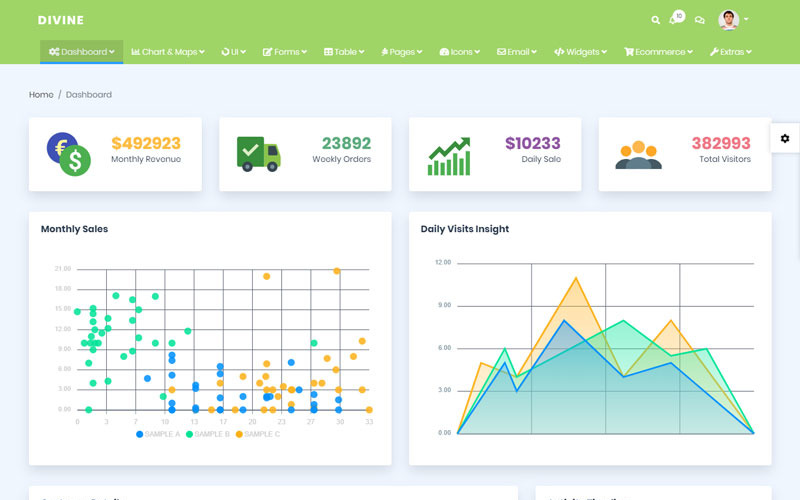Click the Daily Sale growth chart icon
This screenshot has width=800, height=500.
(449, 156)
